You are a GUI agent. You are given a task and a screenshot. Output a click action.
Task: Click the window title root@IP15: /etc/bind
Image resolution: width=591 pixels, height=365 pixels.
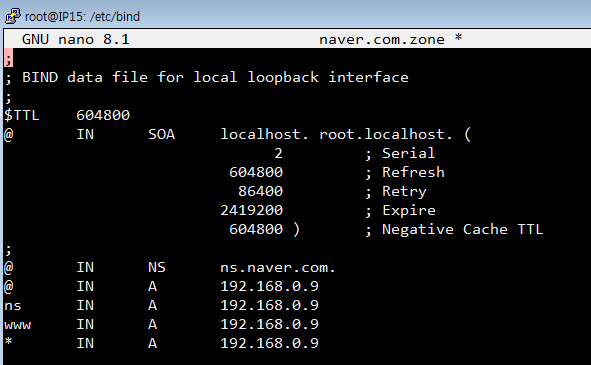[82, 17]
